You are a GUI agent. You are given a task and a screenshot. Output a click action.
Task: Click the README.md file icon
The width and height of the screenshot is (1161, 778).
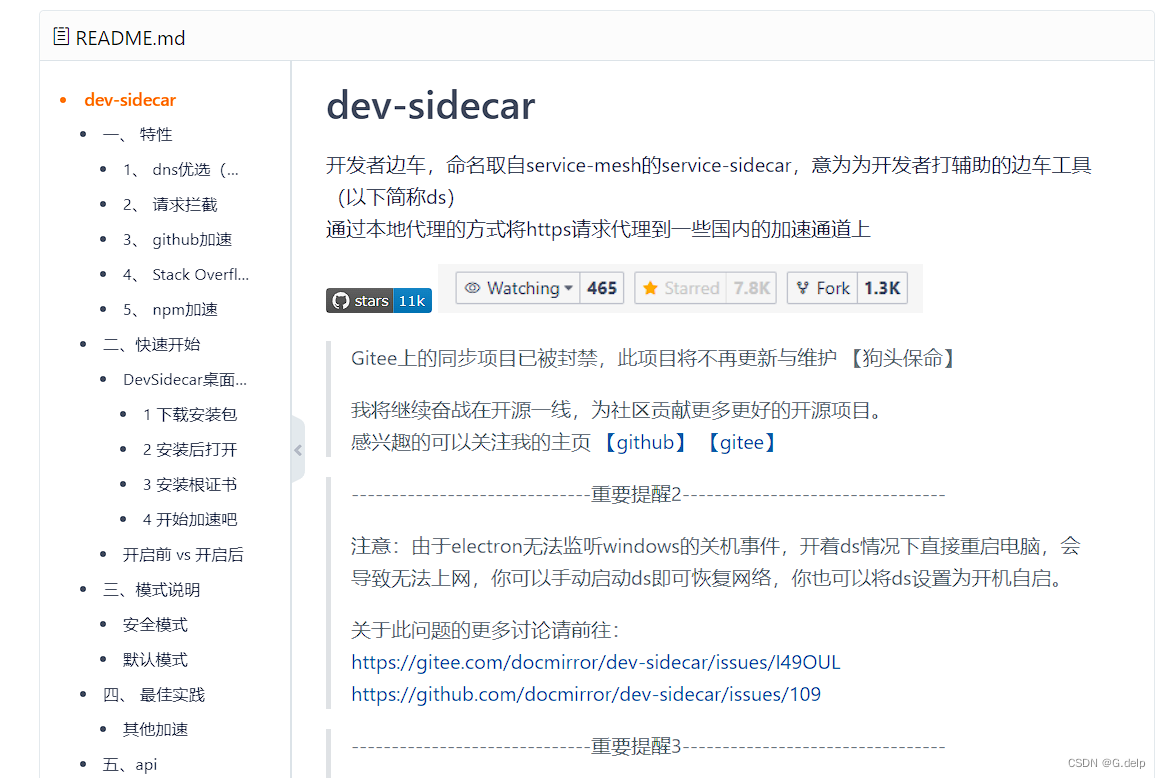click(61, 36)
